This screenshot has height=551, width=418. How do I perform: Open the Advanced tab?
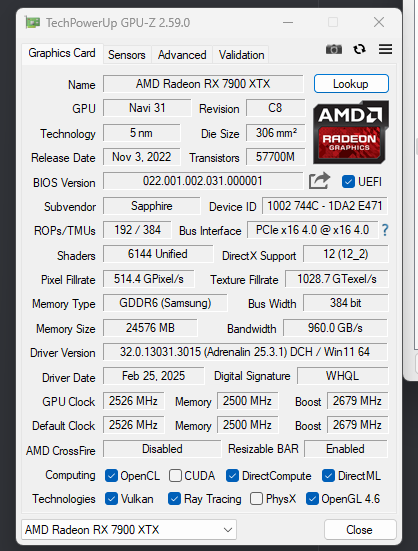click(x=182, y=55)
